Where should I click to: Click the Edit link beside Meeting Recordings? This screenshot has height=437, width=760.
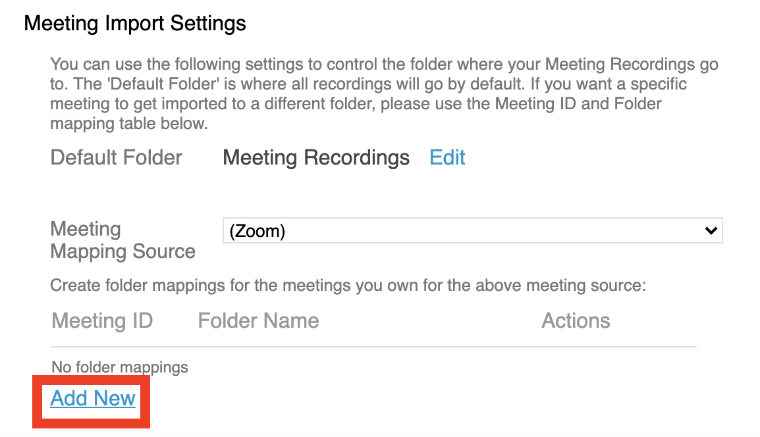point(447,157)
